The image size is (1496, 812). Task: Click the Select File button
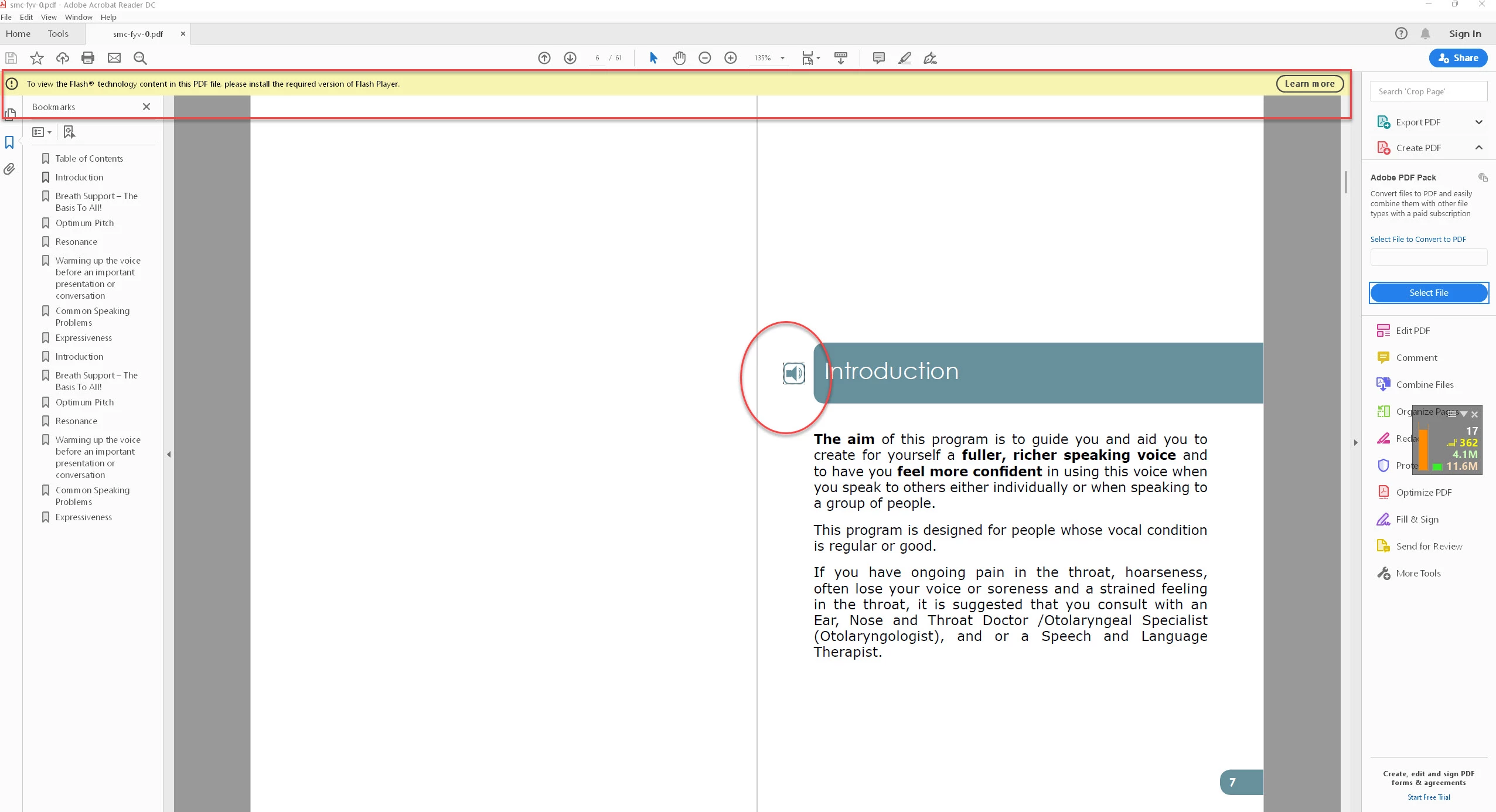pos(1428,293)
